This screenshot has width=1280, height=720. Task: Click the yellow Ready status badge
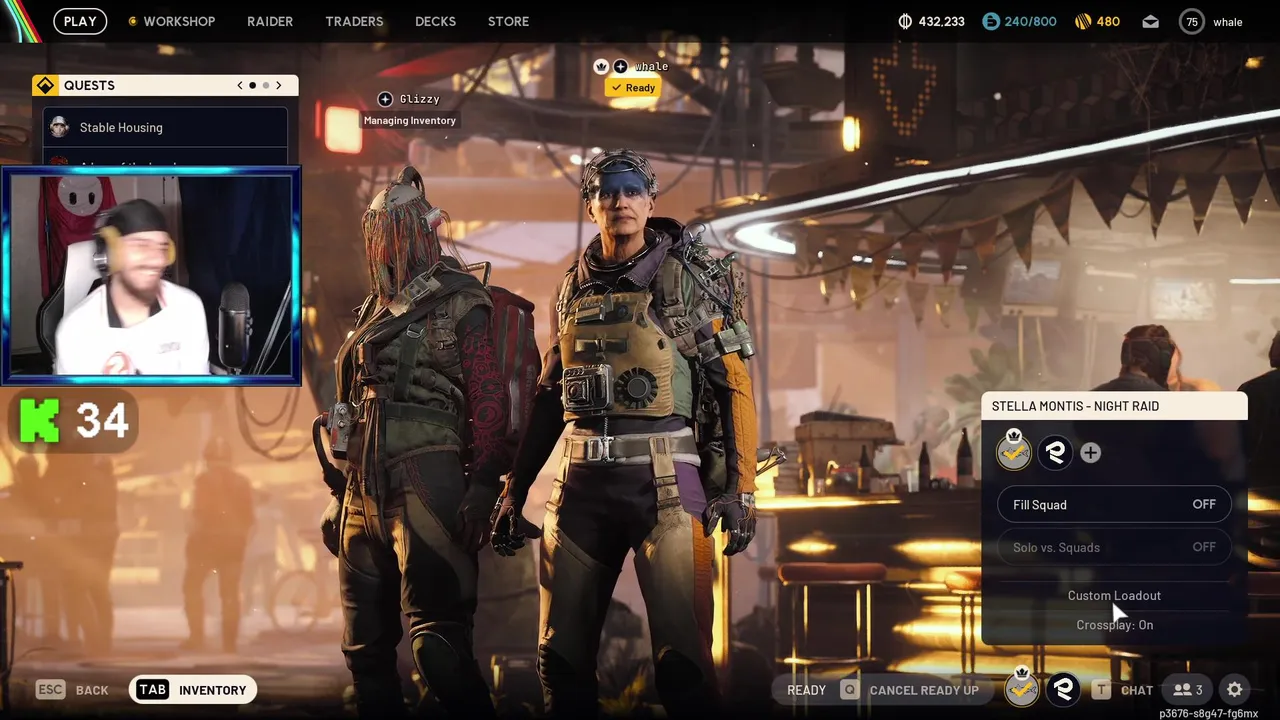click(631, 88)
